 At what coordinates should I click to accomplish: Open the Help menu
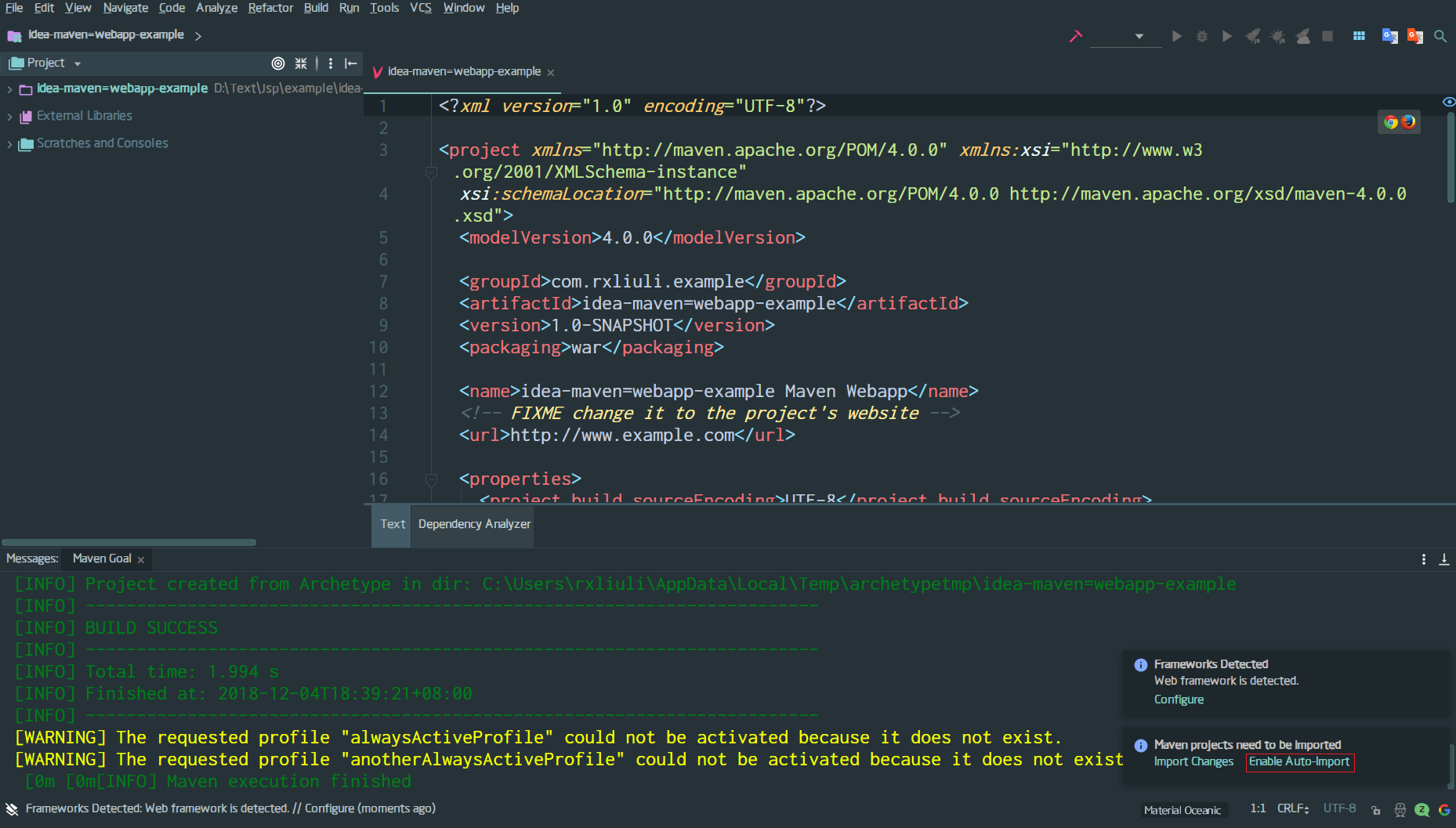coord(507,8)
